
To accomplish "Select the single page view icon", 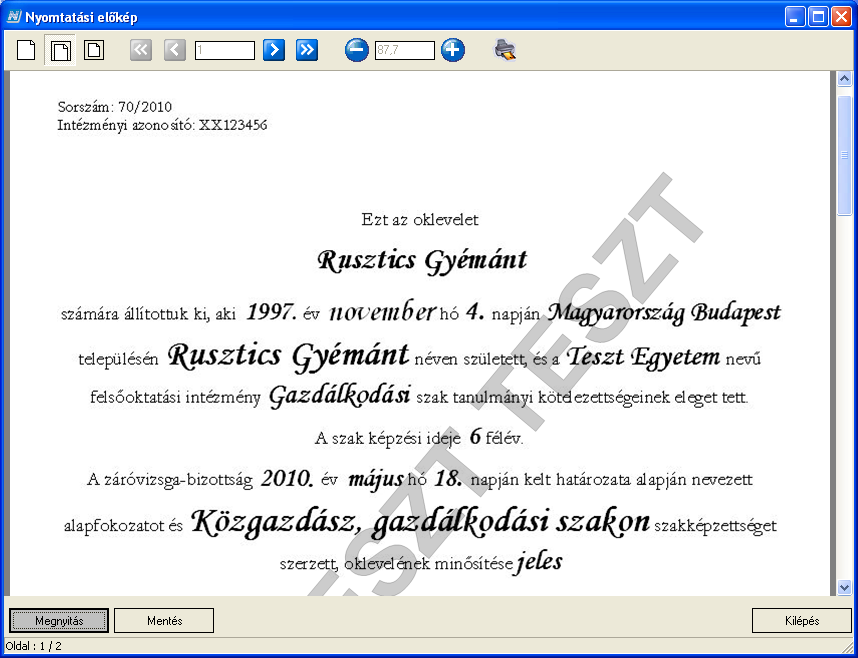I will point(26,50).
